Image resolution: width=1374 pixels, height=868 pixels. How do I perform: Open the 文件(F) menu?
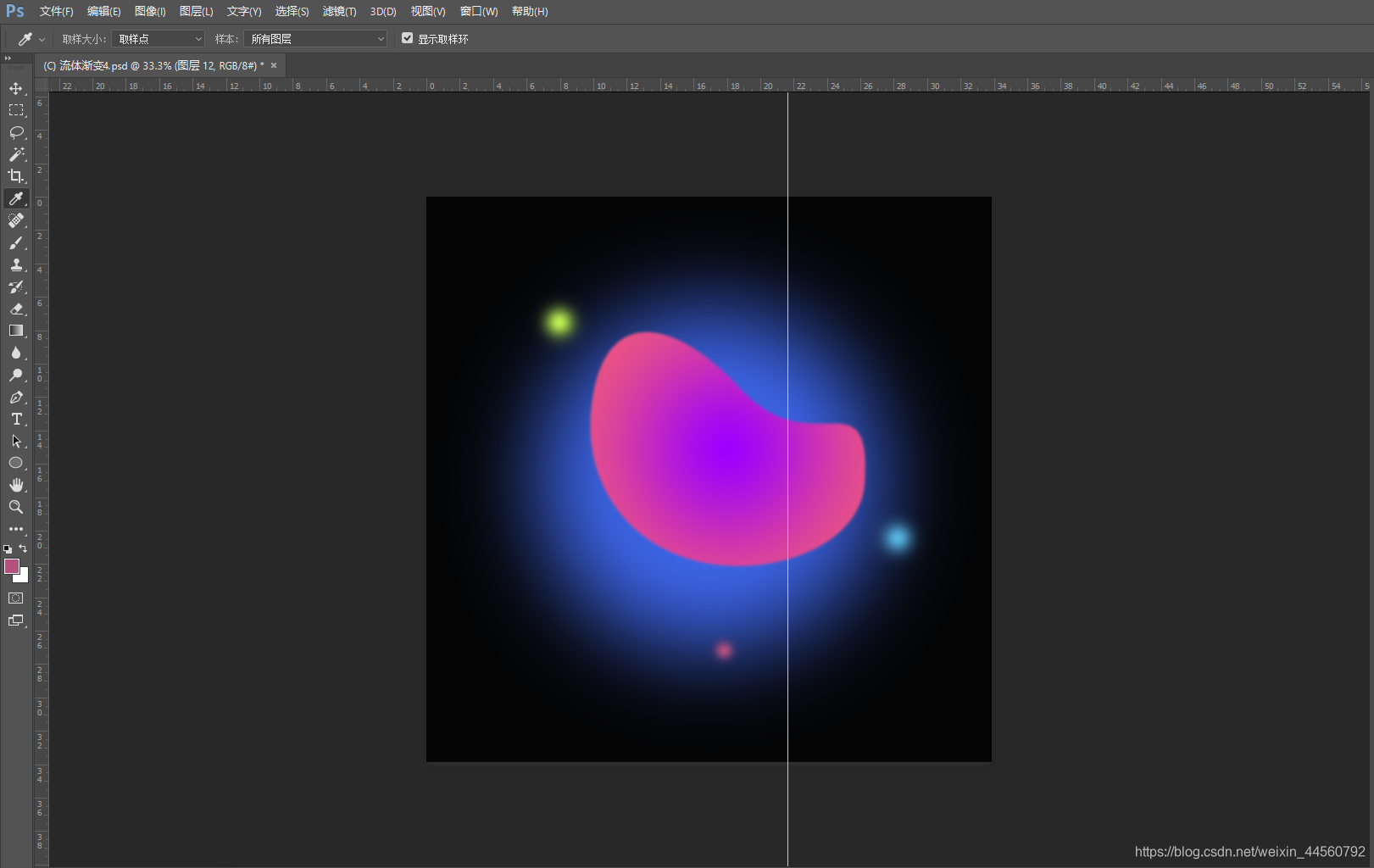[56, 12]
